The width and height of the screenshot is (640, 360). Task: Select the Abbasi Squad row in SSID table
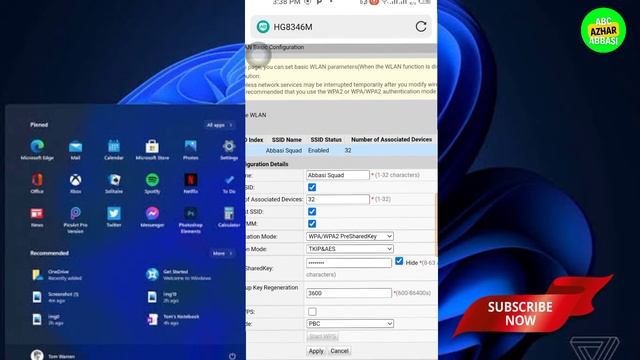tap(341, 151)
